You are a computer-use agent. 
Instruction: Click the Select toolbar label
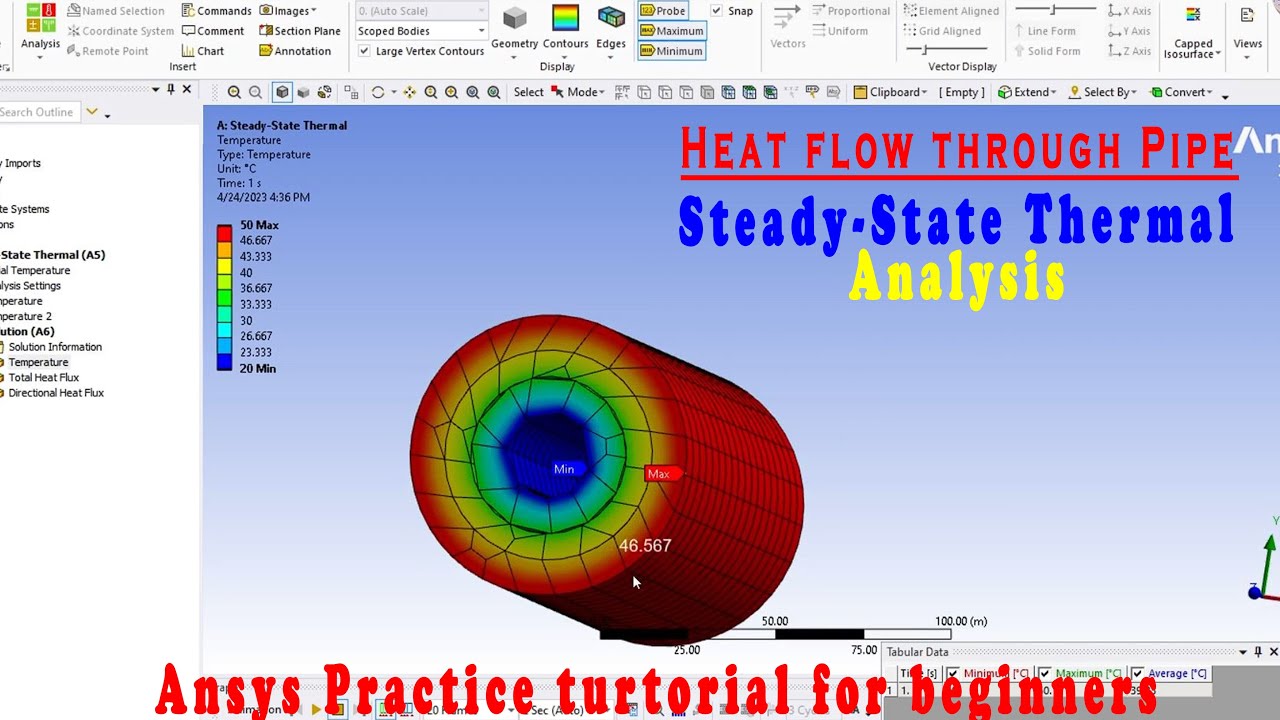coord(528,92)
